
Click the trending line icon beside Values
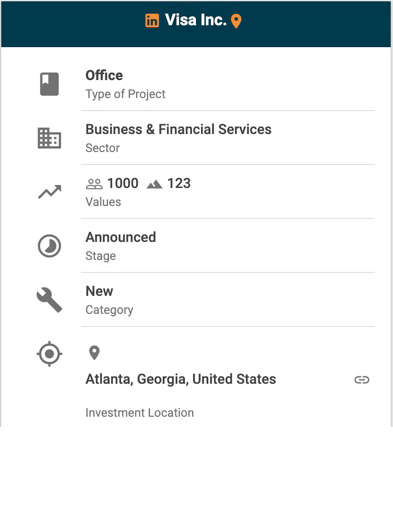(x=49, y=192)
